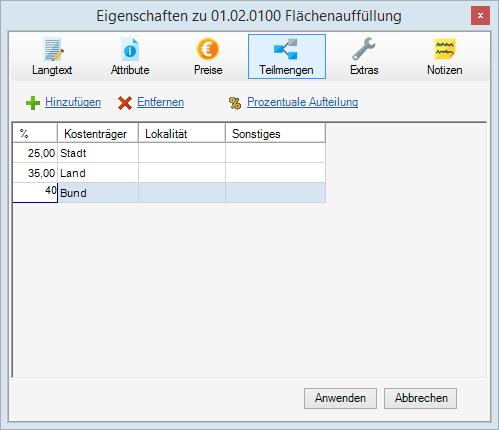Click the Hinzufügen link
Screen dimensions: 499x430
click(73, 102)
